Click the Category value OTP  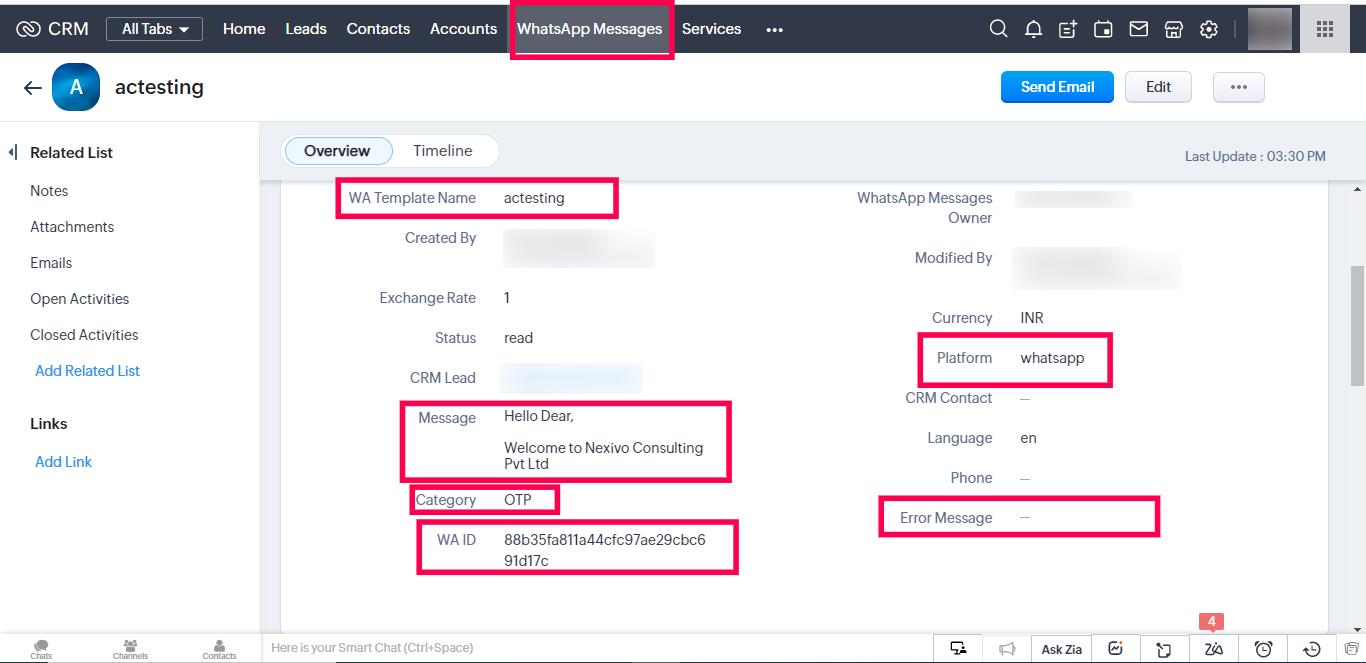tap(518, 499)
